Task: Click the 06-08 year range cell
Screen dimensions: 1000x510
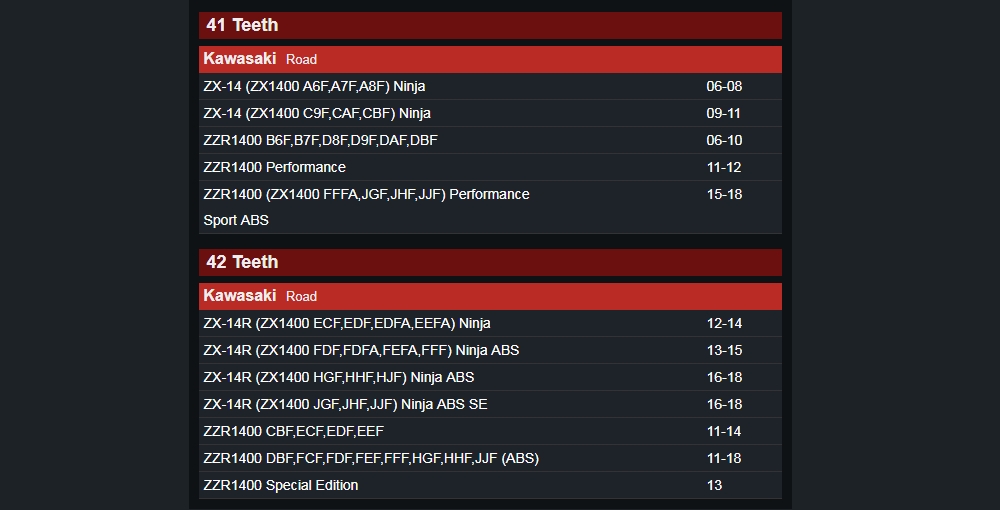Action: [724, 86]
